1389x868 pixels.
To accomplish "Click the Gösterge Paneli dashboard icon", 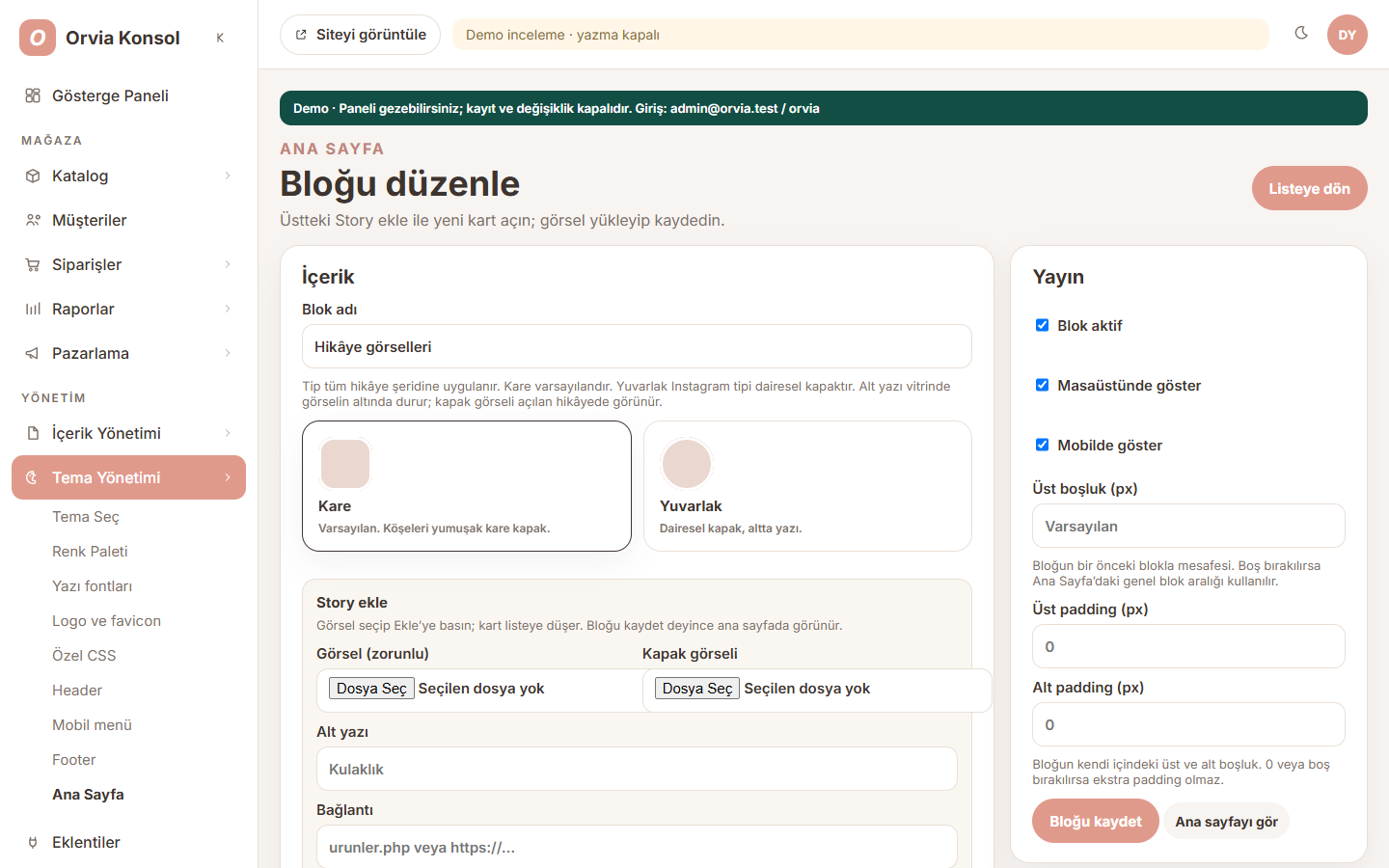I will click(33, 95).
